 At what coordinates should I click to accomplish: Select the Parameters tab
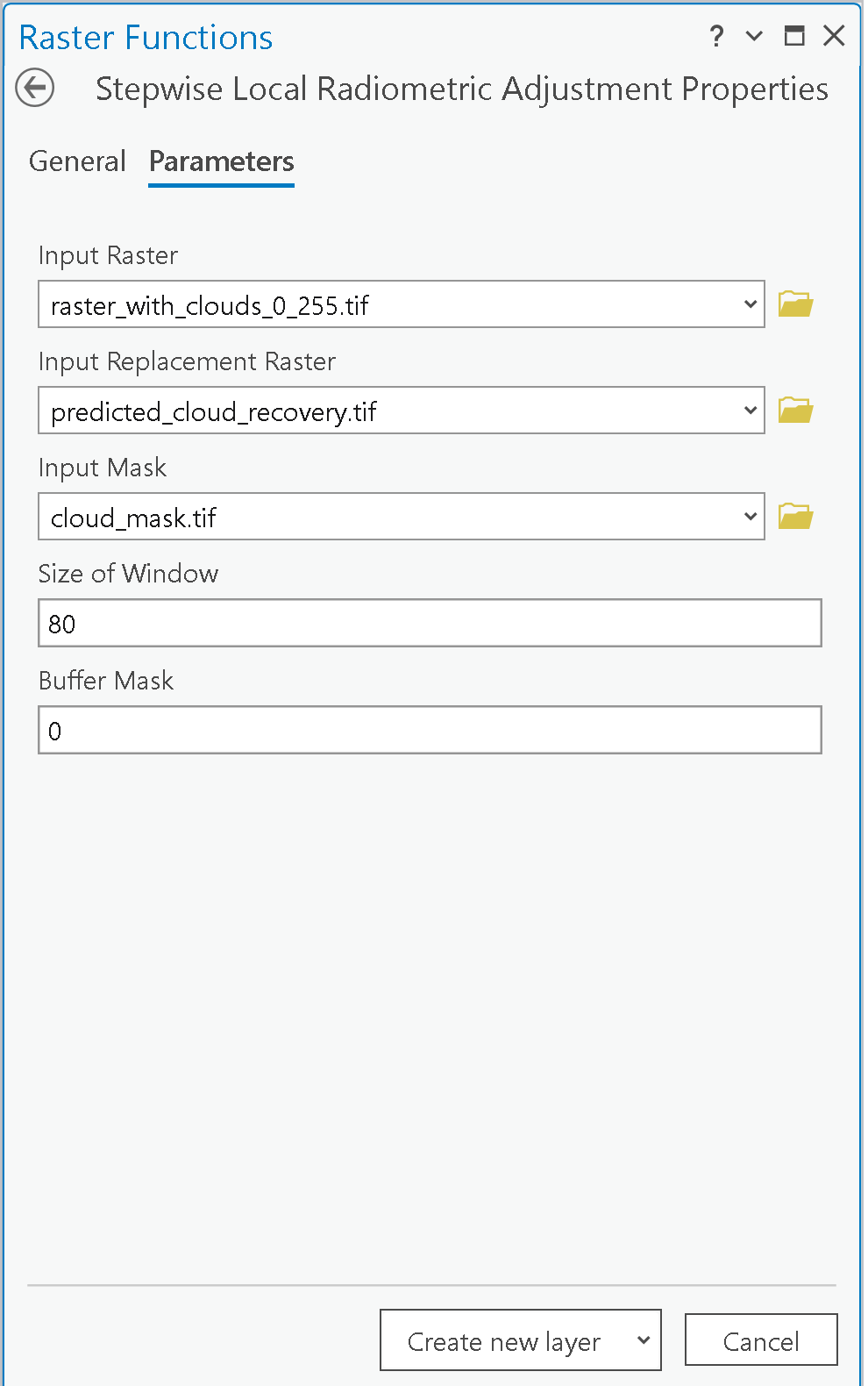point(221,161)
